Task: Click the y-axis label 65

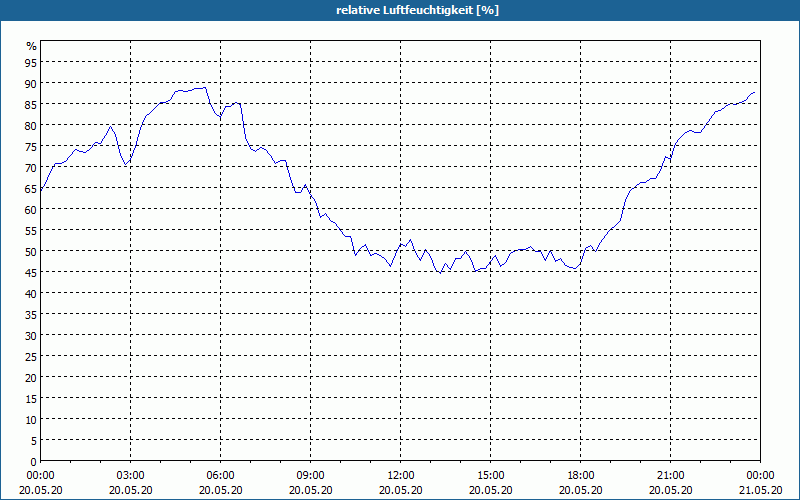Action: pyautogui.click(x=31, y=189)
